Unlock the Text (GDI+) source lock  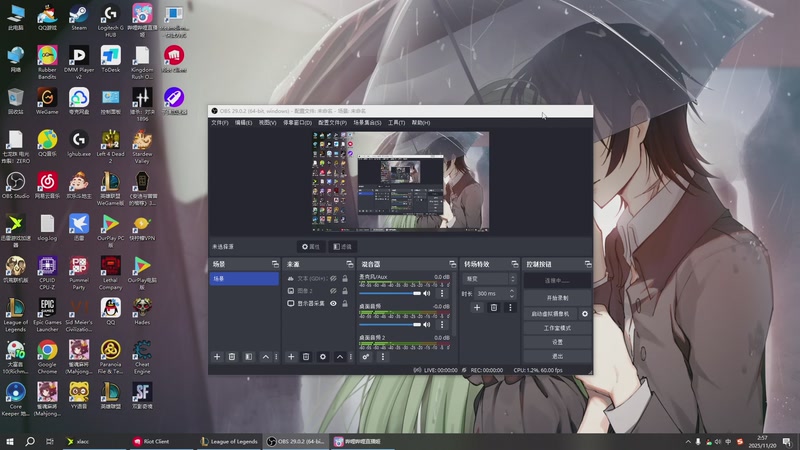[x=345, y=279]
